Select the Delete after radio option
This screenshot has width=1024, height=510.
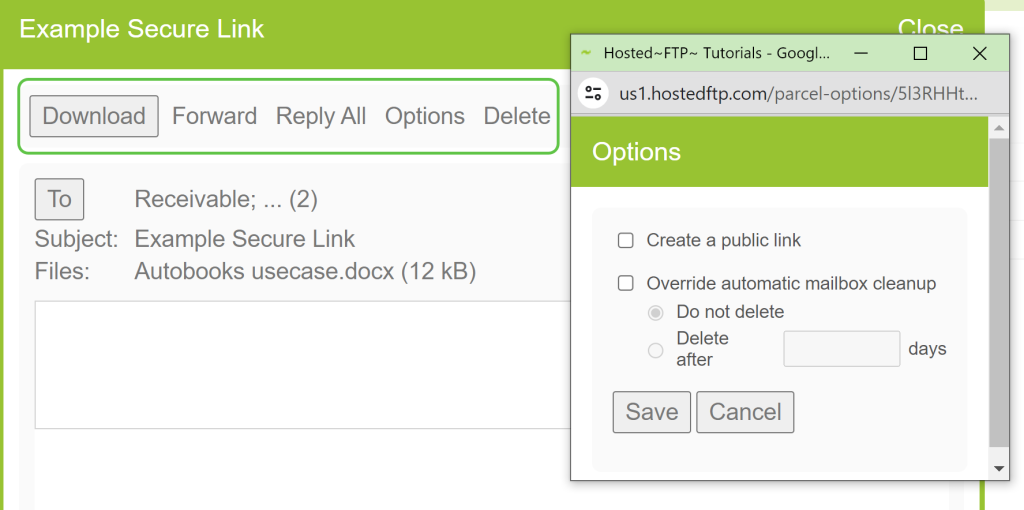click(656, 350)
